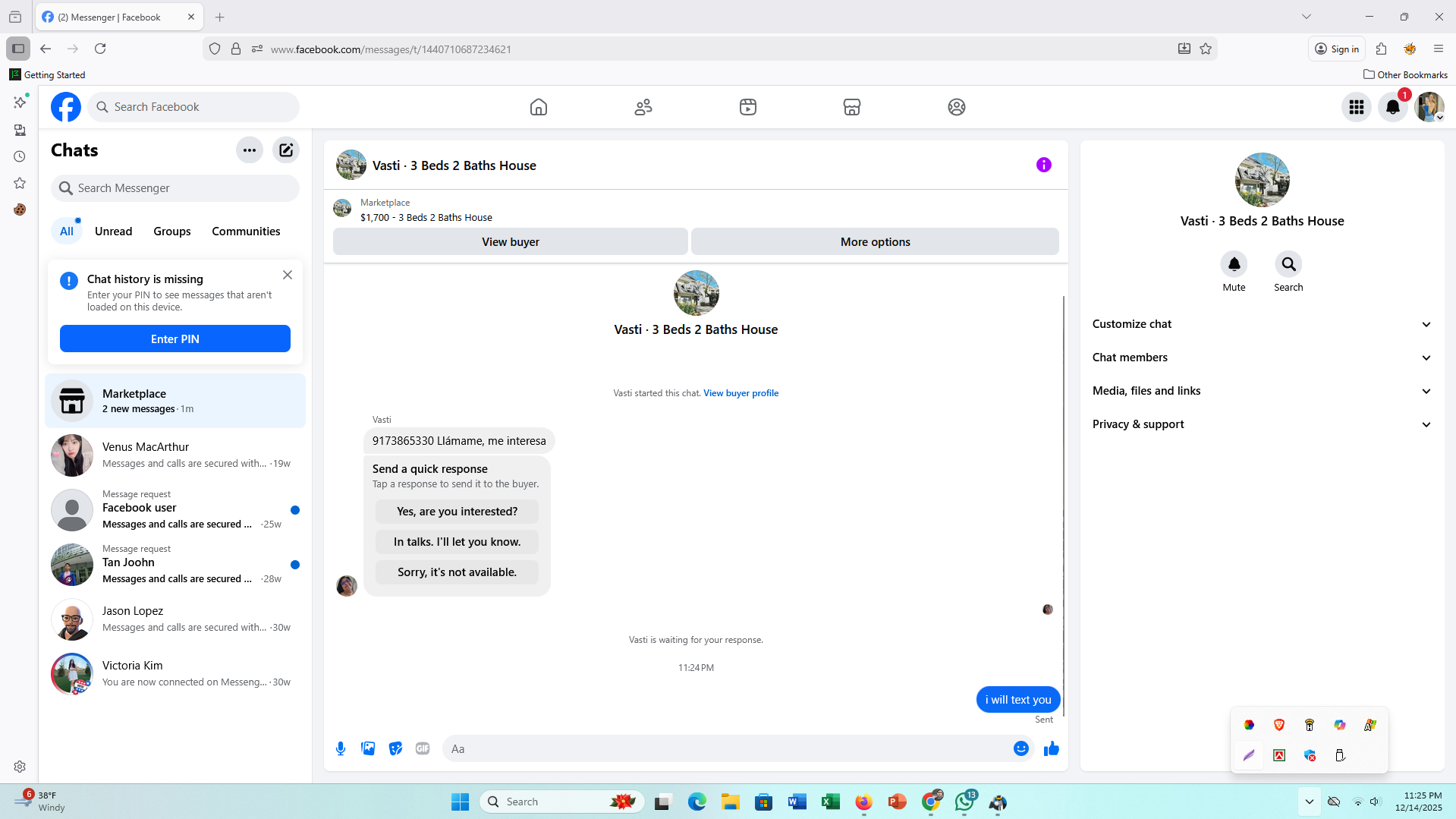The width and height of the screenshot is (1456, 819).
Task: Open browser tab list dropdown arrow
Action: (1307, 17)
